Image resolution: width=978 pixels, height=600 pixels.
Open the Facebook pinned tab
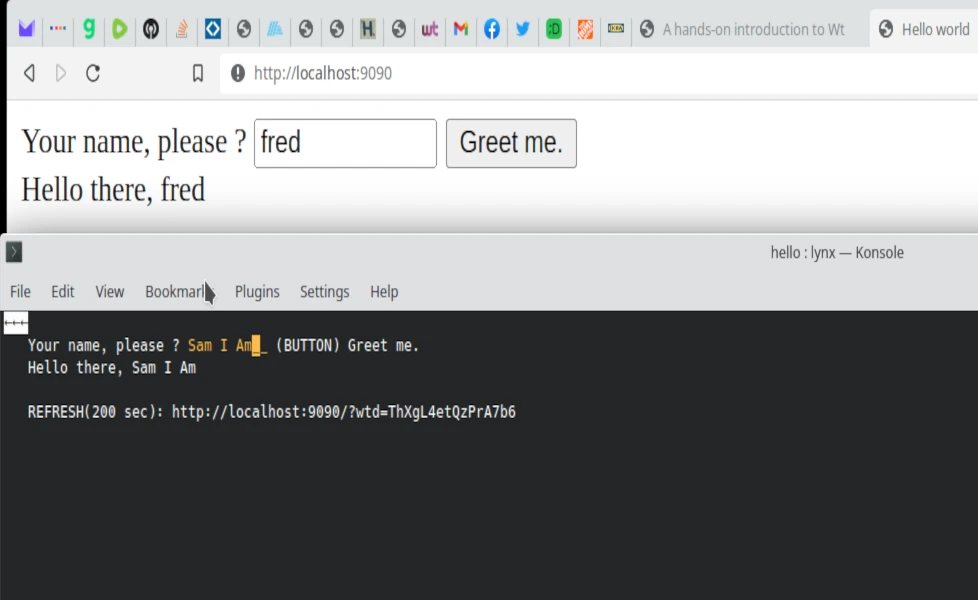pyautogui.click(x=492, y=29)
